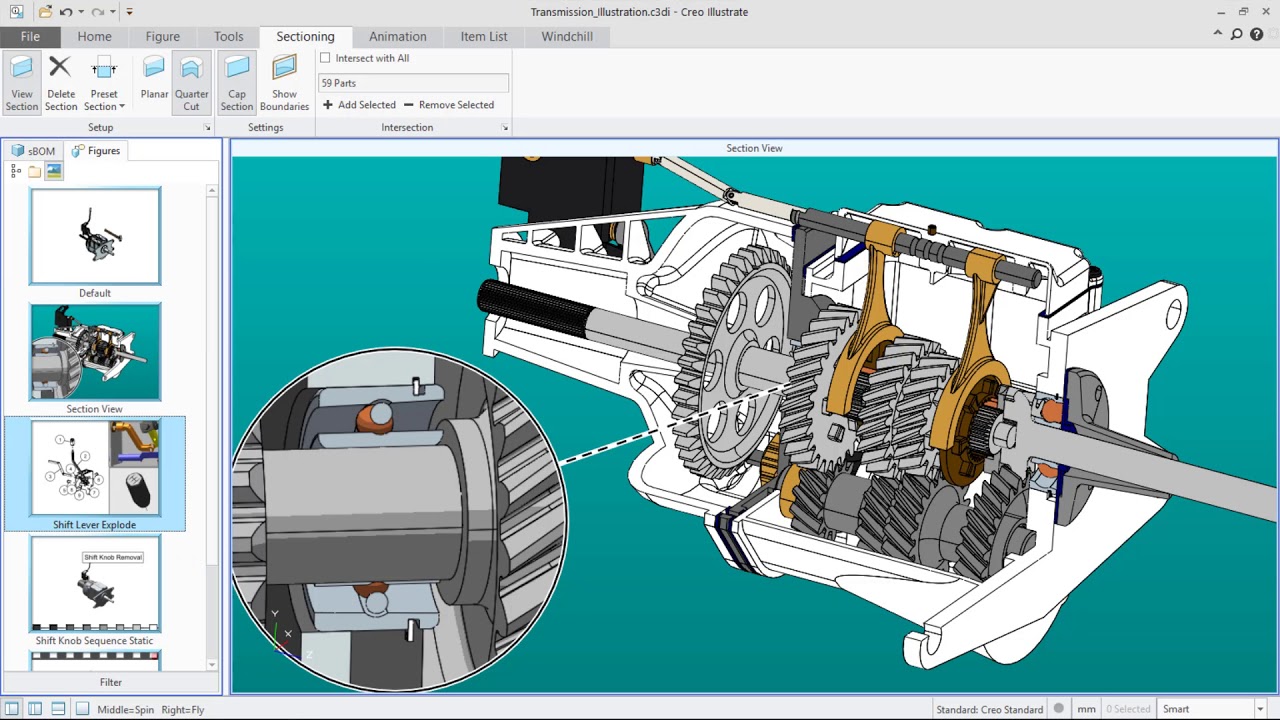
Task: Open the Animation ribbon tab
Action: (x=397, y=37)
